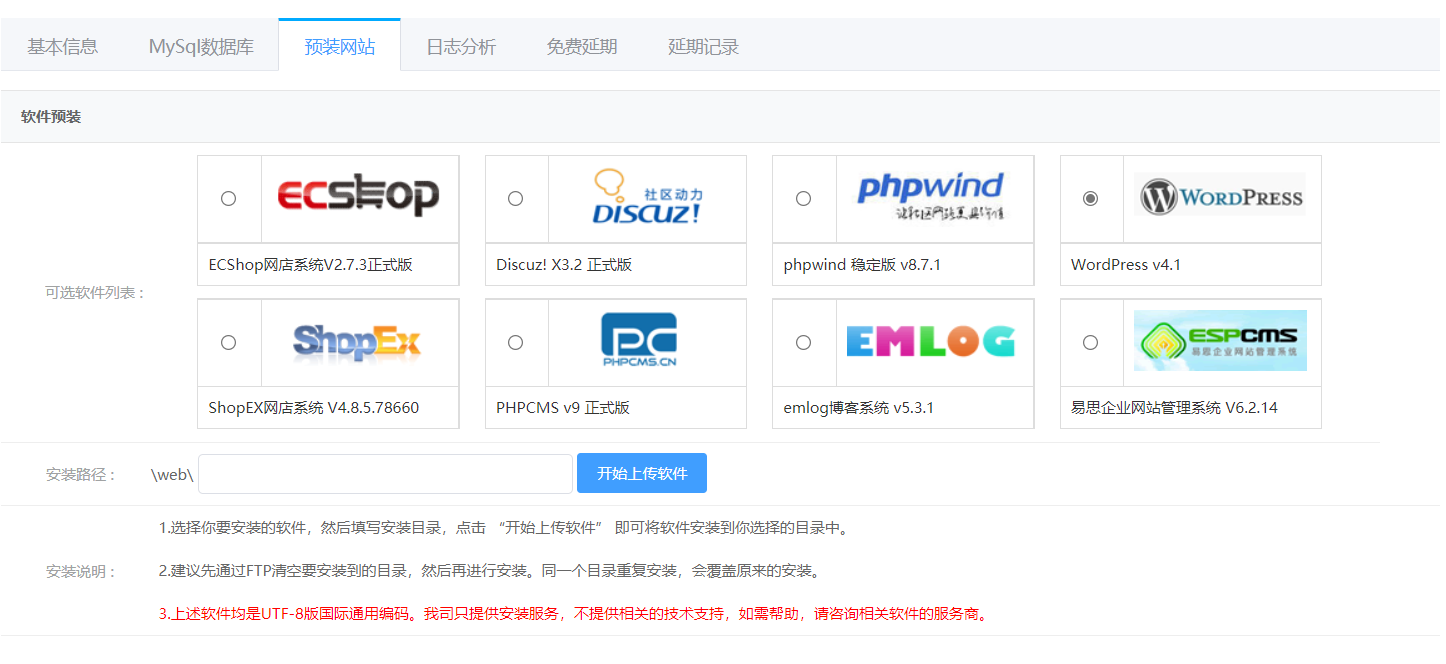
Task: Open the 预装网站 tab
Action: tap(340, 45)
